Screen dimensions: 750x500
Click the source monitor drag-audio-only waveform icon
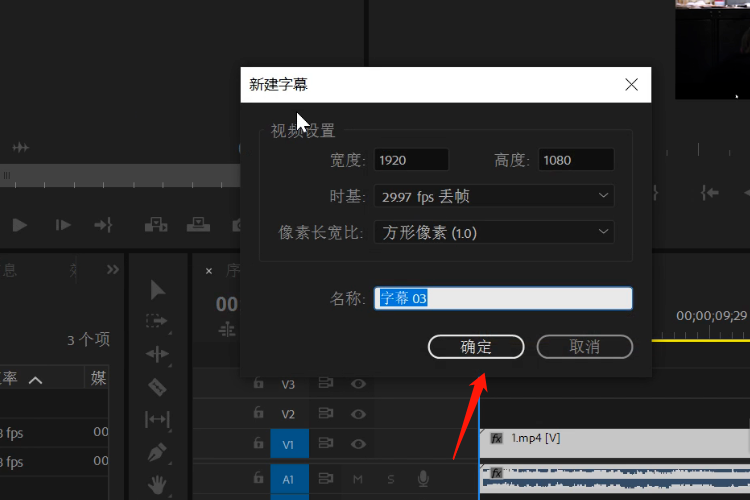coord(21,147)
